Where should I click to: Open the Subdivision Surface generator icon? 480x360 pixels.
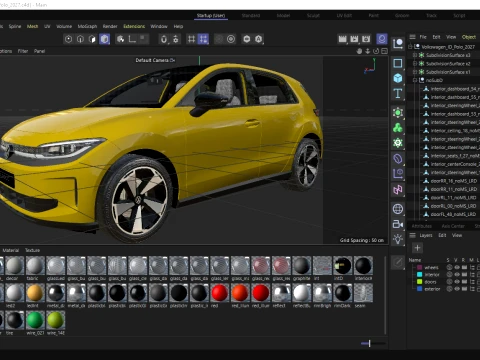pyautogui.click(x=398, y=113)
